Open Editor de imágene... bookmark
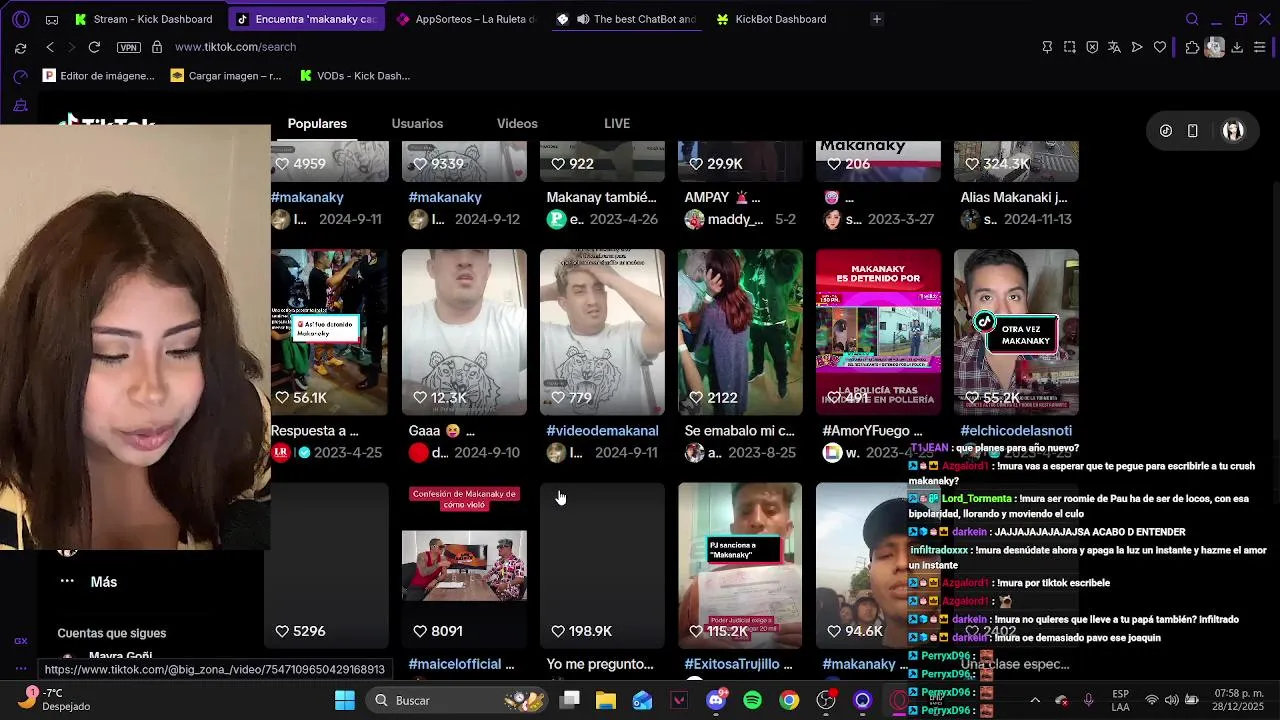The height and width of the screenshot is (720, 1280). point(98,75)
